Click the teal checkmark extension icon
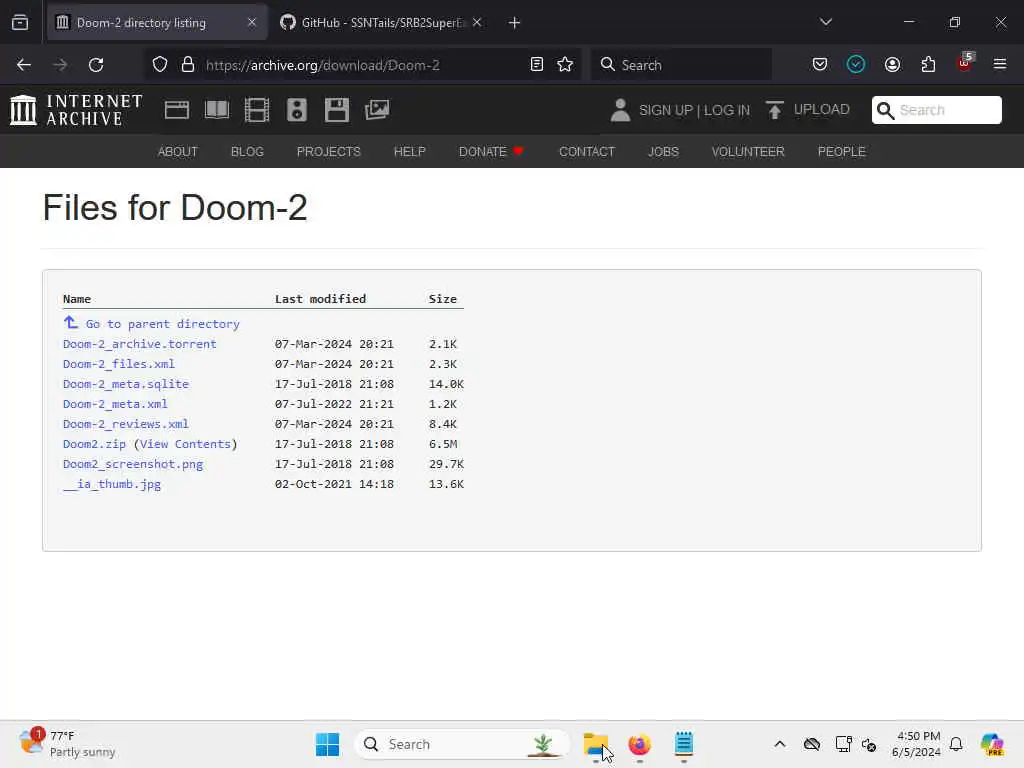The height and width of the screenshot is (768, 1024). [x=856, y=65]
